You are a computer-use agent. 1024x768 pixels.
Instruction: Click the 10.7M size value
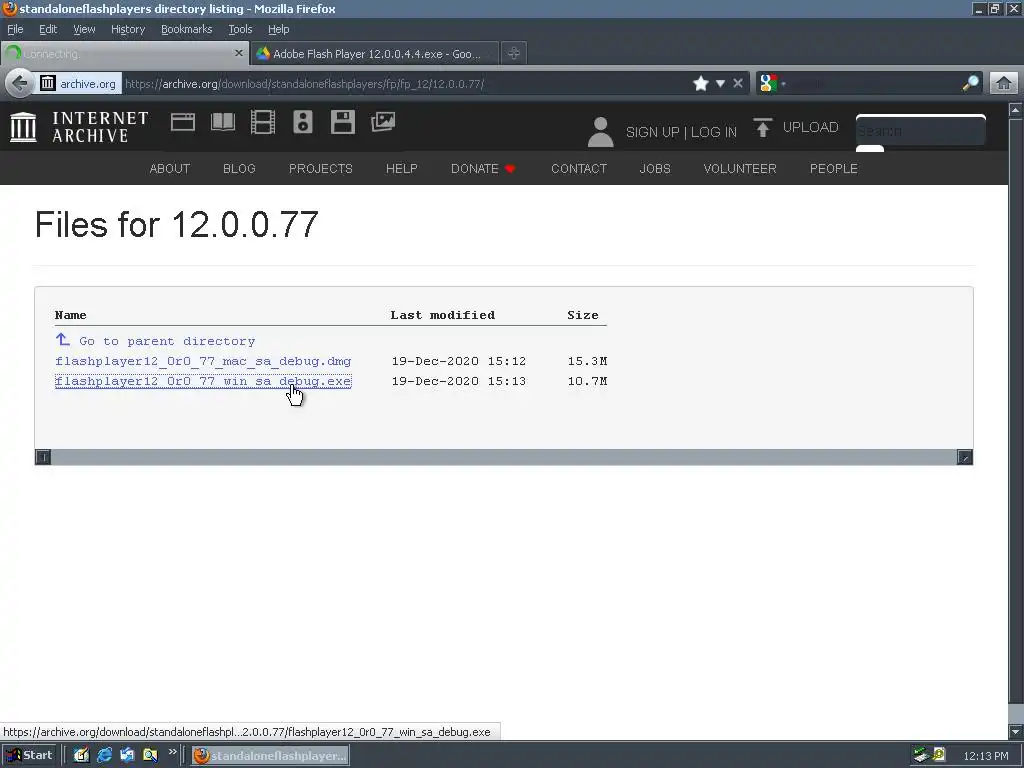pos(587,381)
